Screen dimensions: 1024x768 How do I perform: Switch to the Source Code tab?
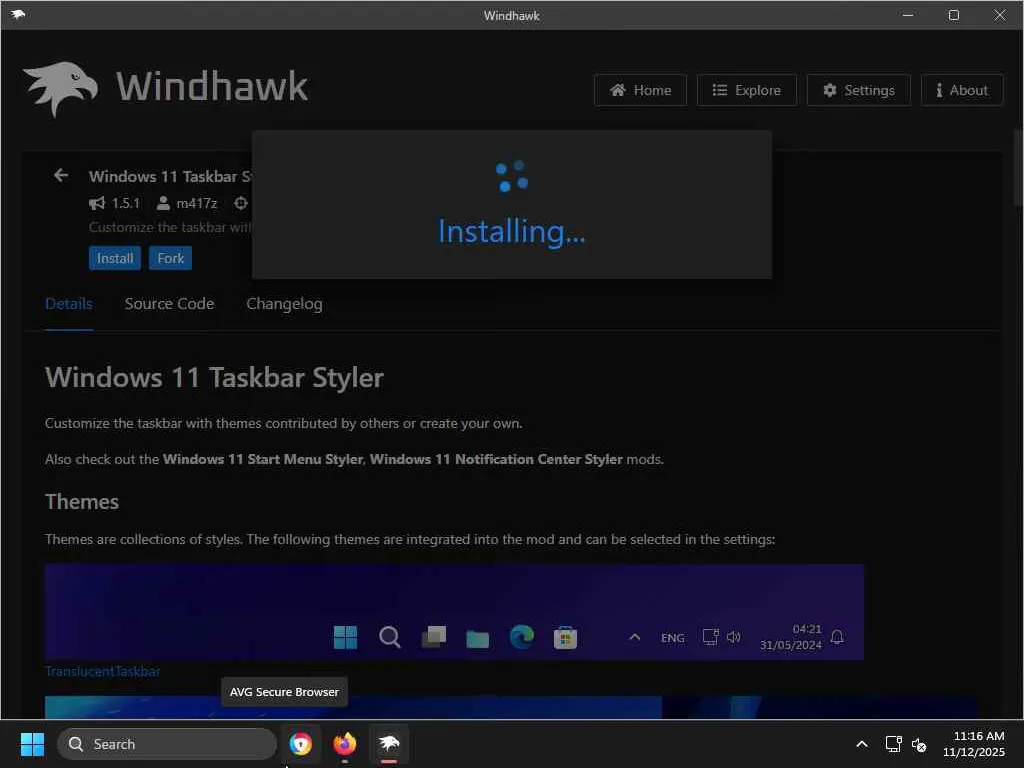(x=169, y=304)
